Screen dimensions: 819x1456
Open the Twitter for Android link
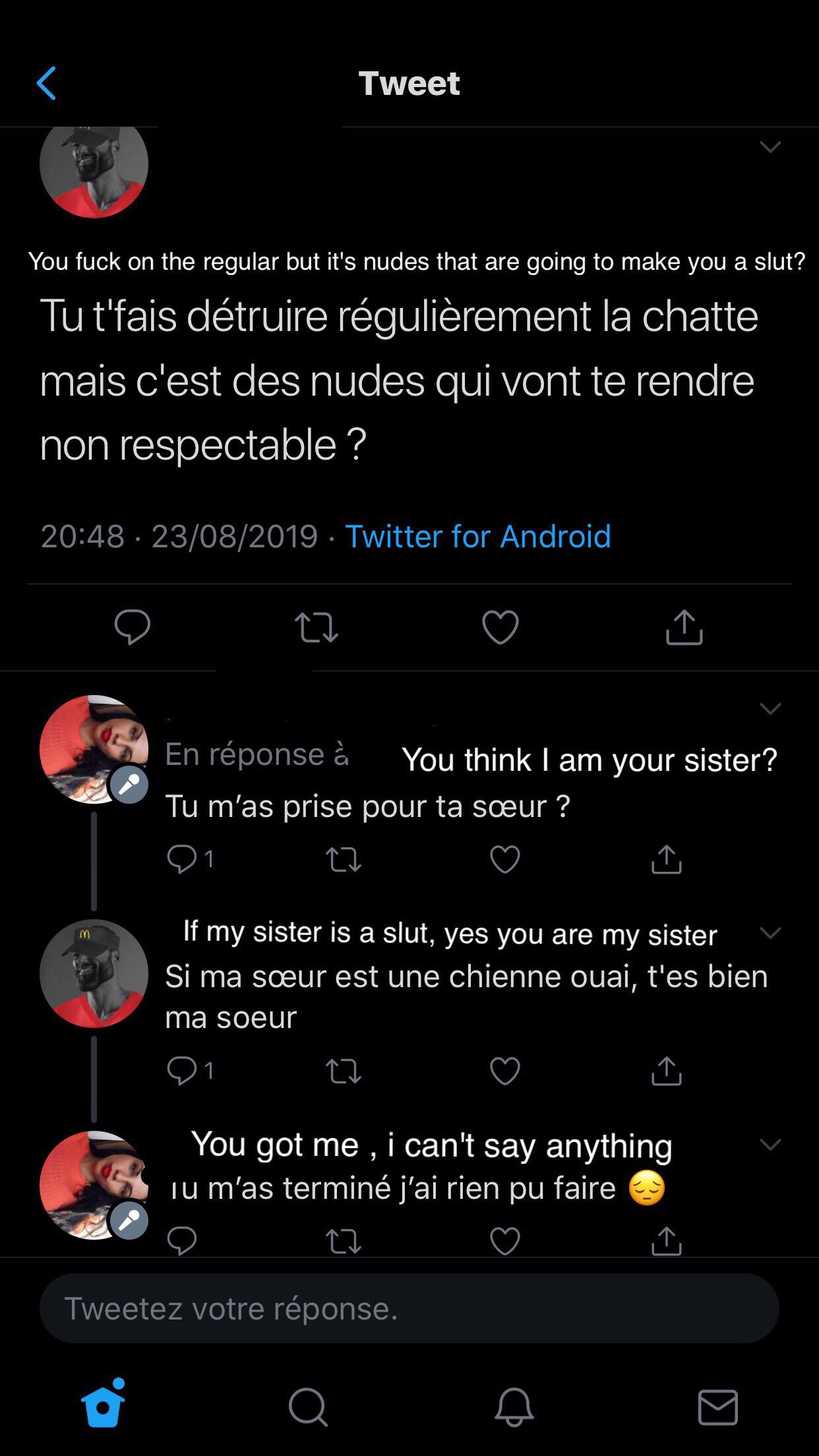(x=477, y=536)
